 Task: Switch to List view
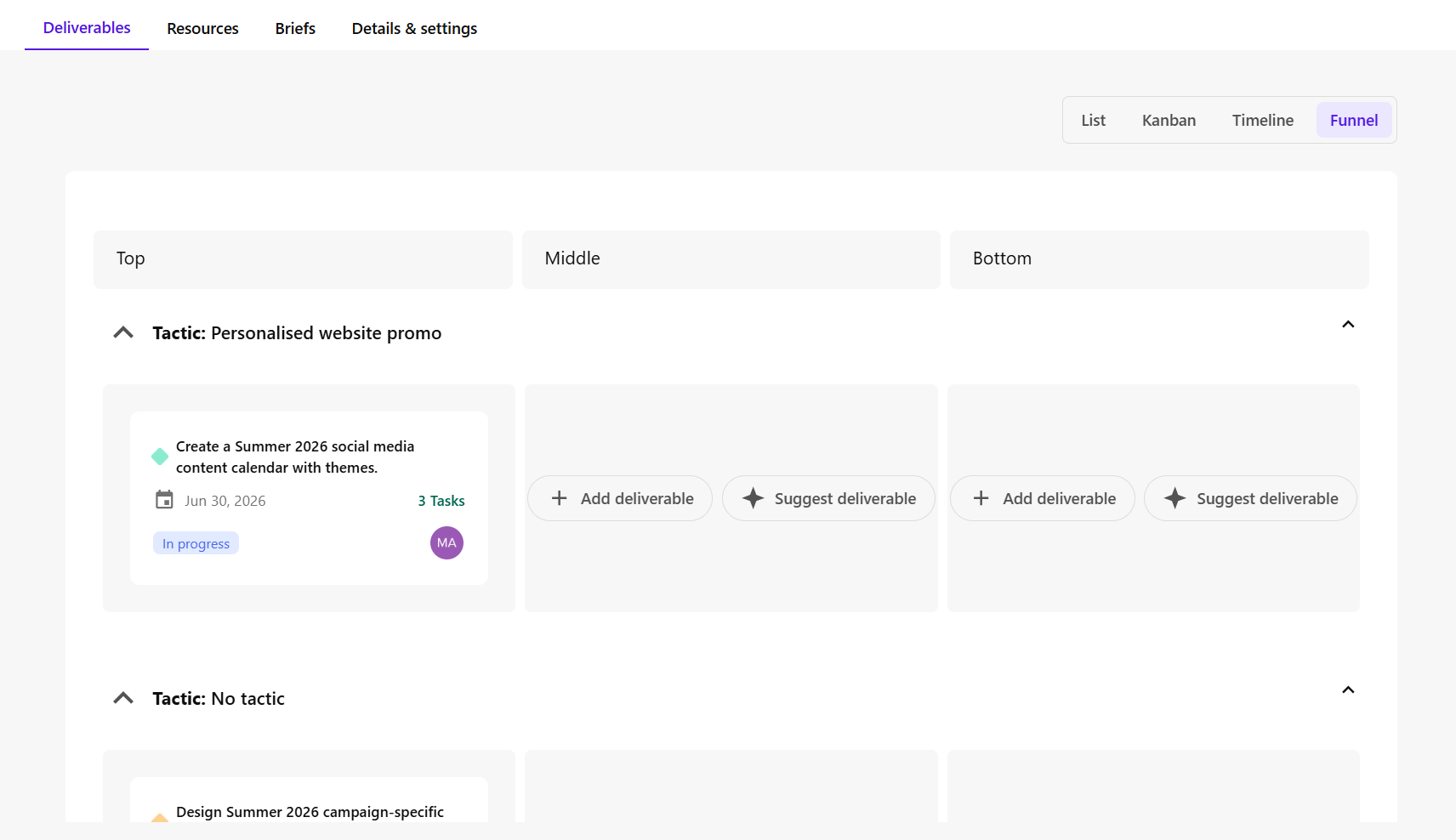pos(1093,120)
